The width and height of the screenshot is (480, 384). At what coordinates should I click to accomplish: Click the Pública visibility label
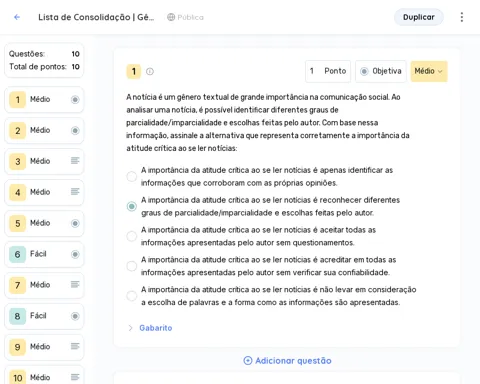click(190, 17)
